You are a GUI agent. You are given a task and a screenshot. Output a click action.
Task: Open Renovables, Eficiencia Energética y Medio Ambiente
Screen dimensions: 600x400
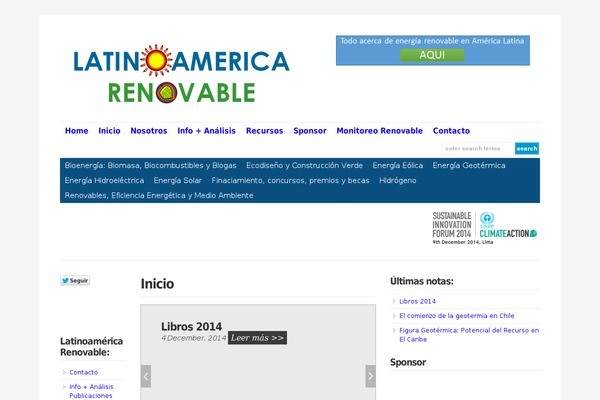159,195
